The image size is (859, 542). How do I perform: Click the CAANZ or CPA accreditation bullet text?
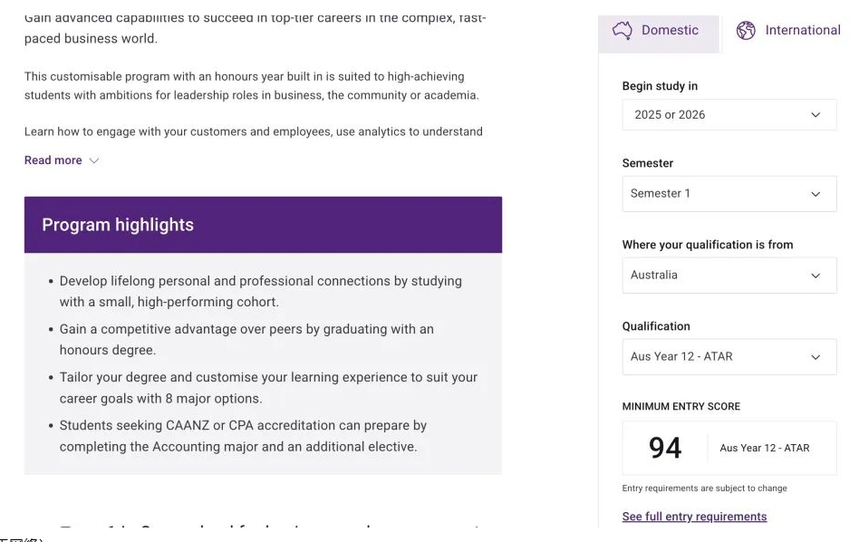243,436
